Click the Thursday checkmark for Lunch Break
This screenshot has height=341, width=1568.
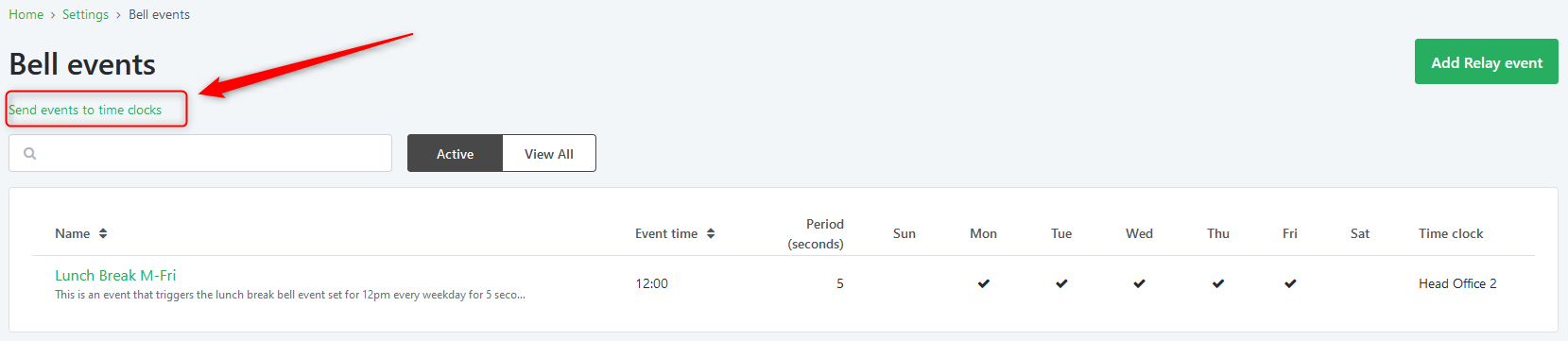click(x=1218, y=283)
